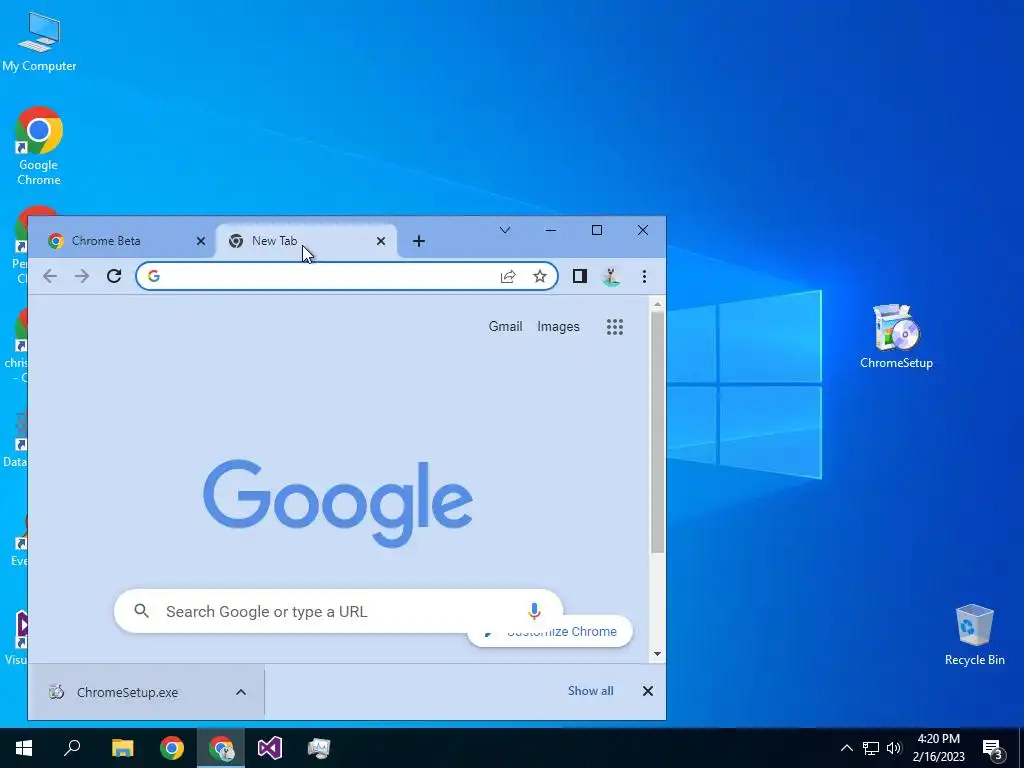1024x768 pixels.
Task: Close the New Tab tab
Action: 381,241
